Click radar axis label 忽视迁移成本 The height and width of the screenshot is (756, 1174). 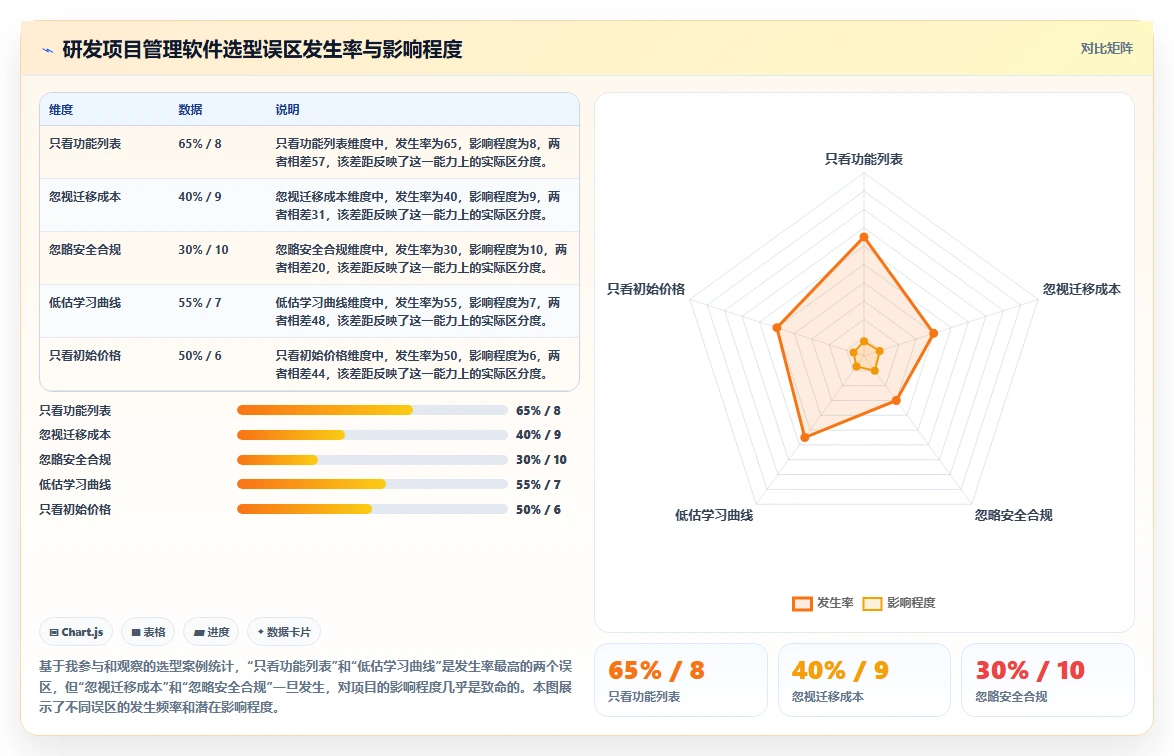click(1082, 290)
